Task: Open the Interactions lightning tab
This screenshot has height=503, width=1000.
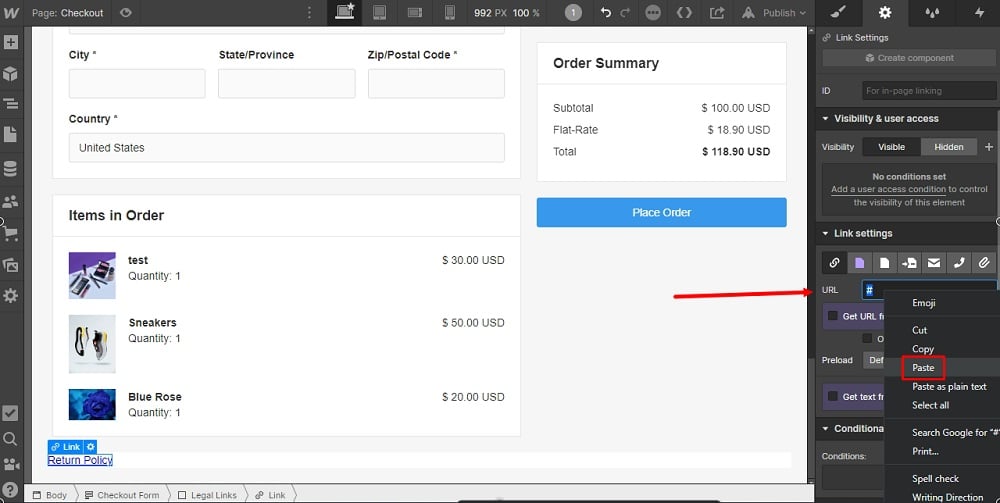Action: (978, 12)
